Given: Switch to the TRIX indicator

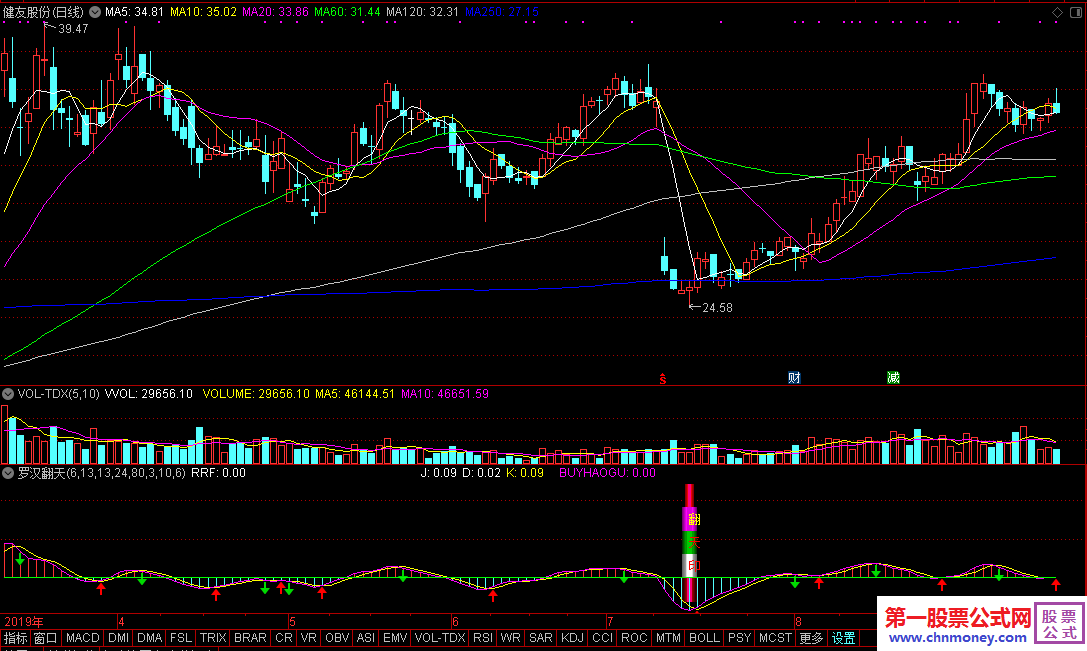Looking at the screenshot, I should click(213, 638).
